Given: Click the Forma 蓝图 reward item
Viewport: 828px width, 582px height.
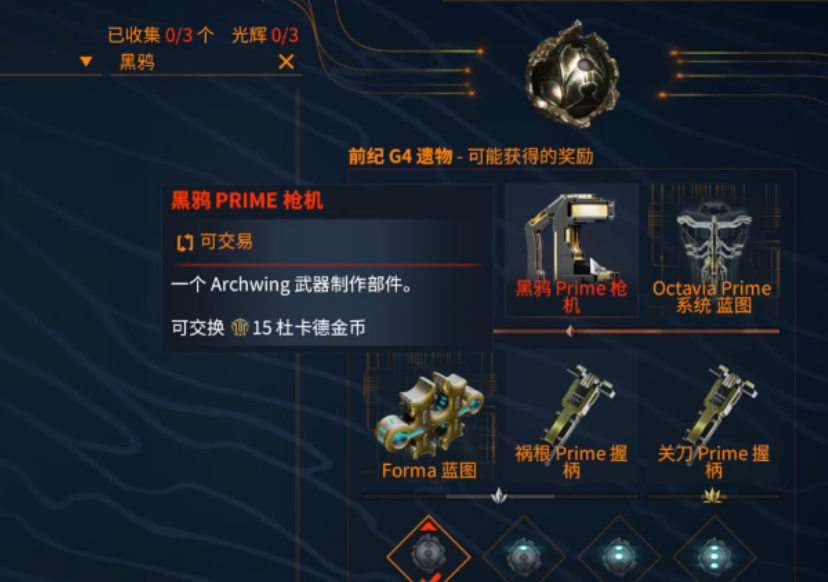Looking at the screenshot, I should 429,417.
